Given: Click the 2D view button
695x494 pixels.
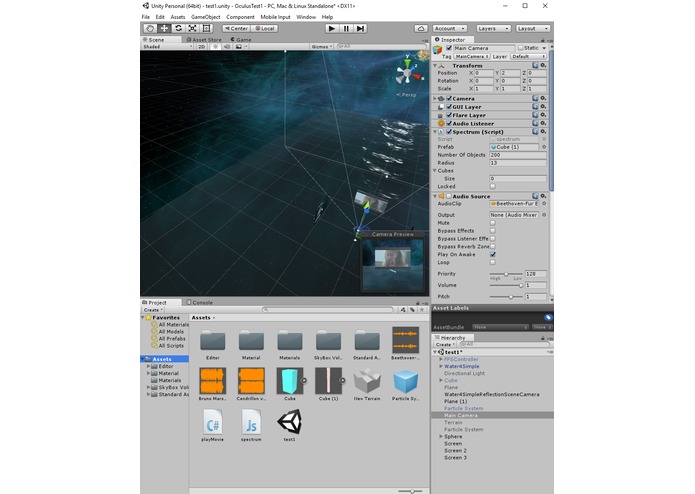Looking at the screenshot, I should pos(202,47).
